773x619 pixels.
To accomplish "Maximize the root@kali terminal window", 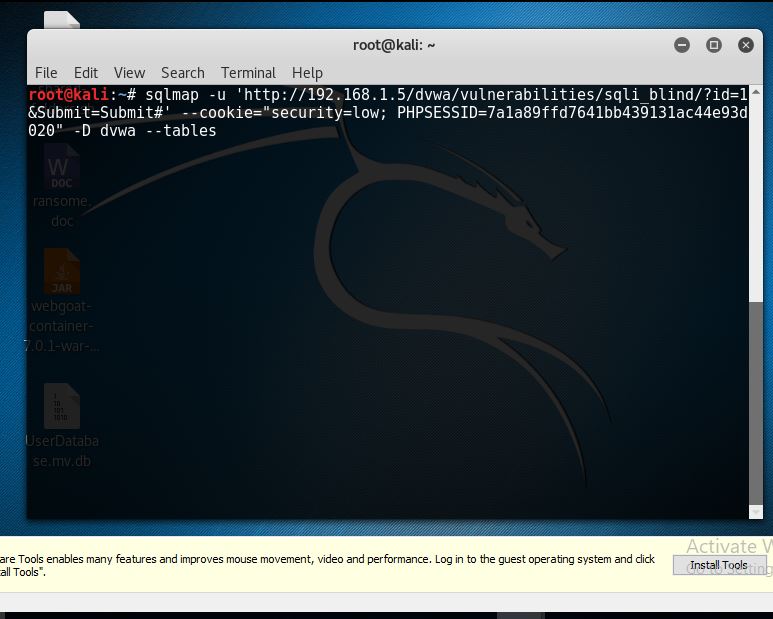I will pyautogui.click(x=713, y=45).
